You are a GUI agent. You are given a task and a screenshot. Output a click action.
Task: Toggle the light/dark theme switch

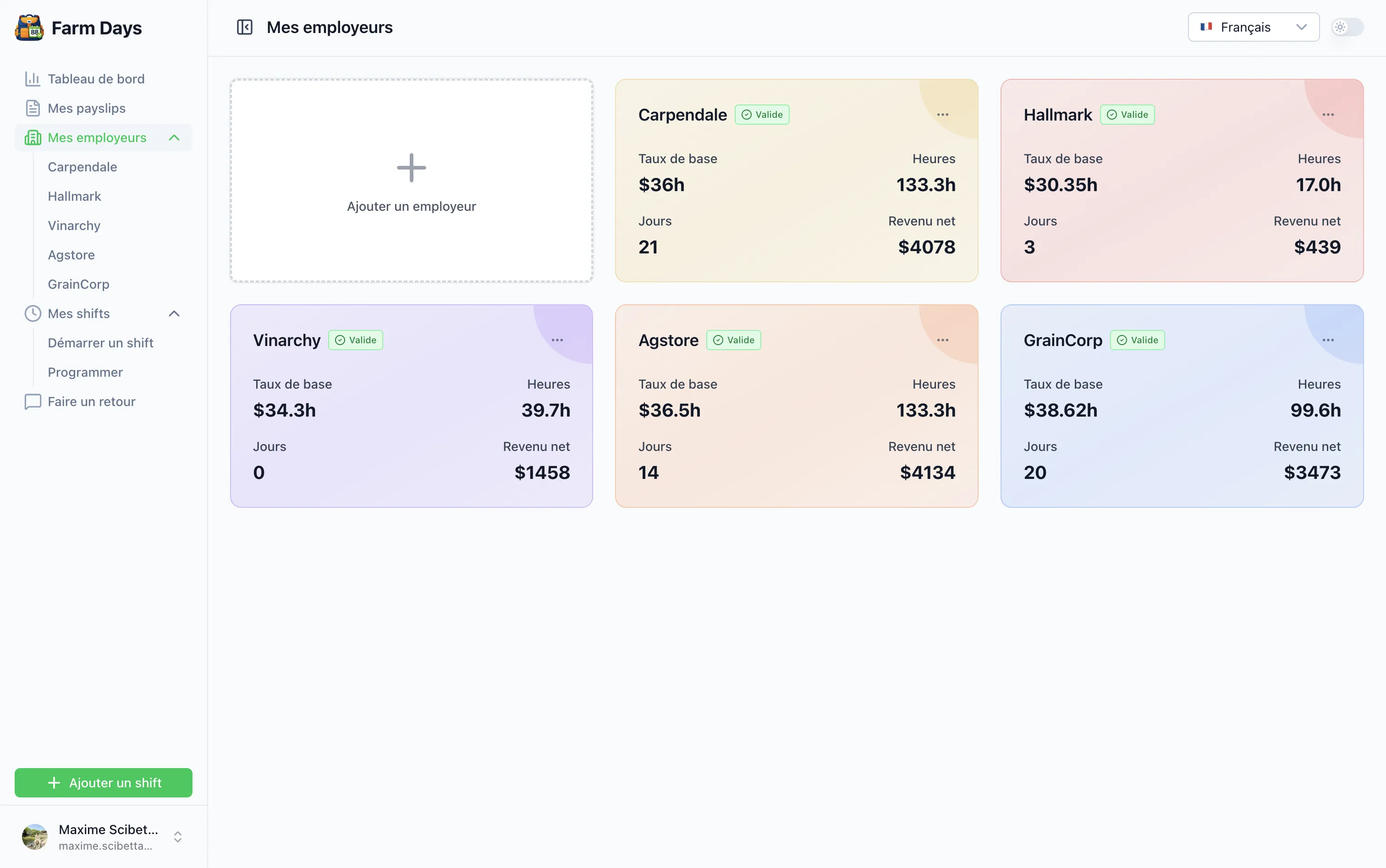(x=1347, y=27)
